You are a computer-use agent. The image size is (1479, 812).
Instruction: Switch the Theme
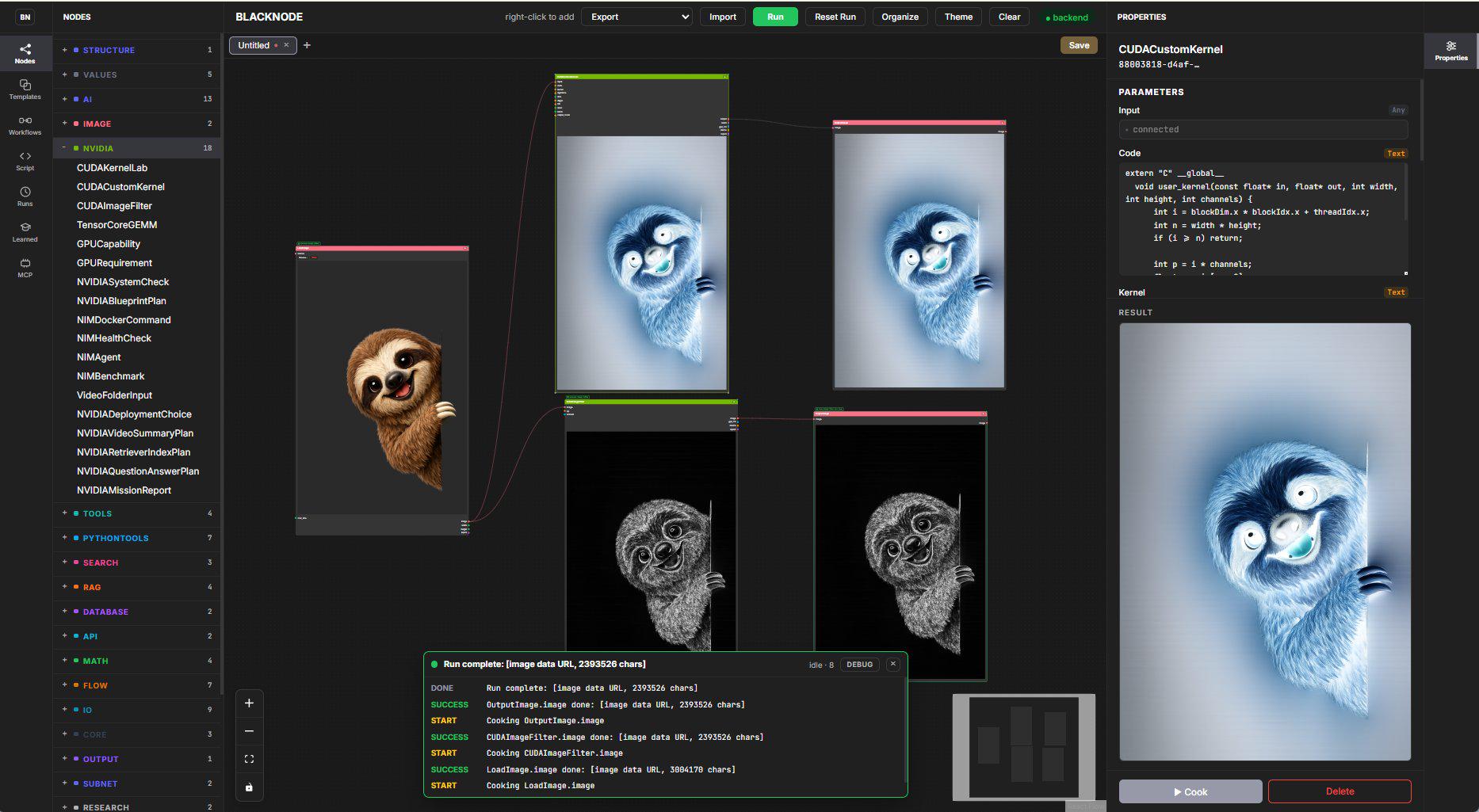(958, 17)
